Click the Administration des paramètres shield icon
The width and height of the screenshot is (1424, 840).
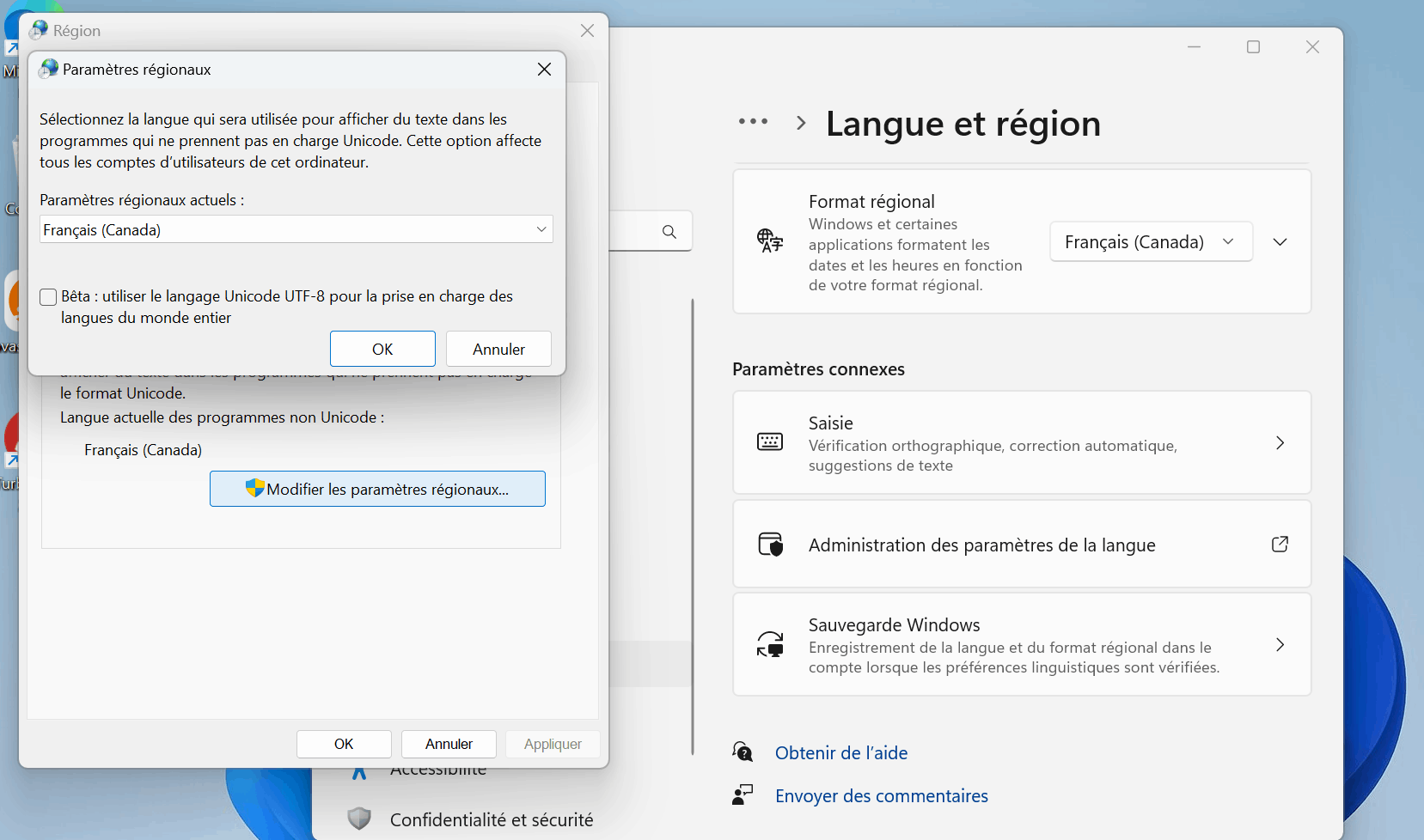[770, 545]
